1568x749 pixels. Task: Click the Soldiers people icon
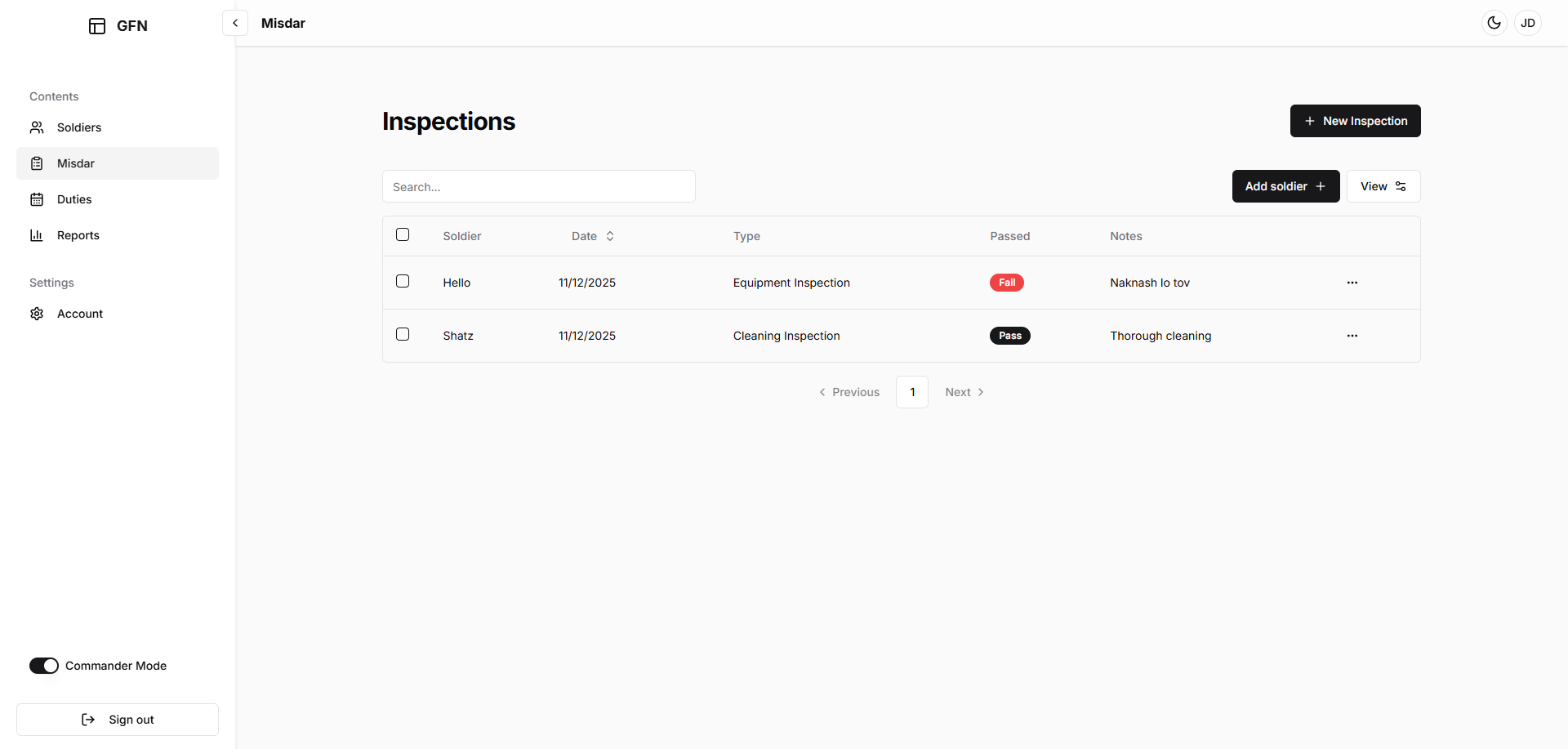37,127
